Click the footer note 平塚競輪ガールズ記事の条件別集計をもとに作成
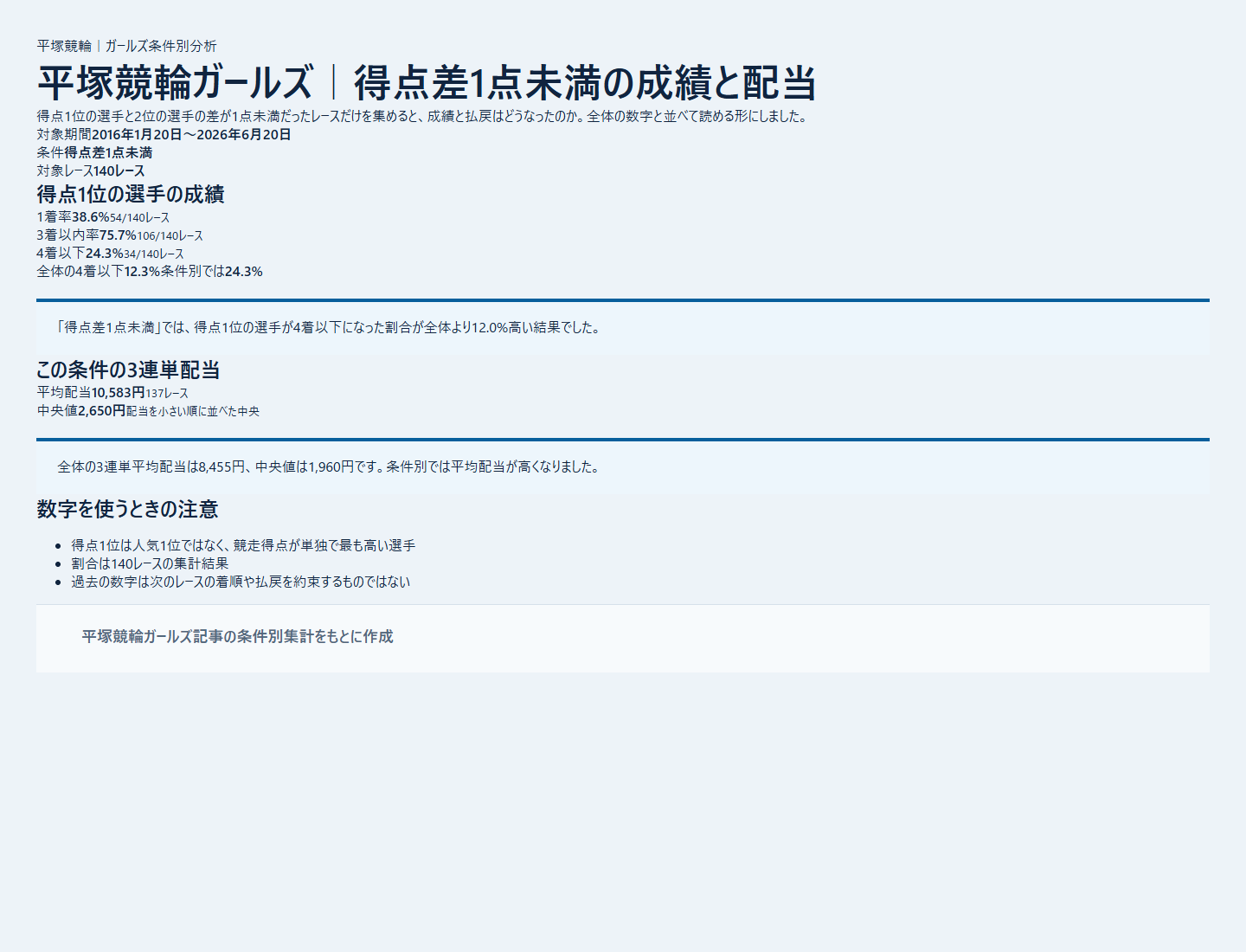Image resolution: width=1246 pixels, height=952 pixels. (237, 637)
